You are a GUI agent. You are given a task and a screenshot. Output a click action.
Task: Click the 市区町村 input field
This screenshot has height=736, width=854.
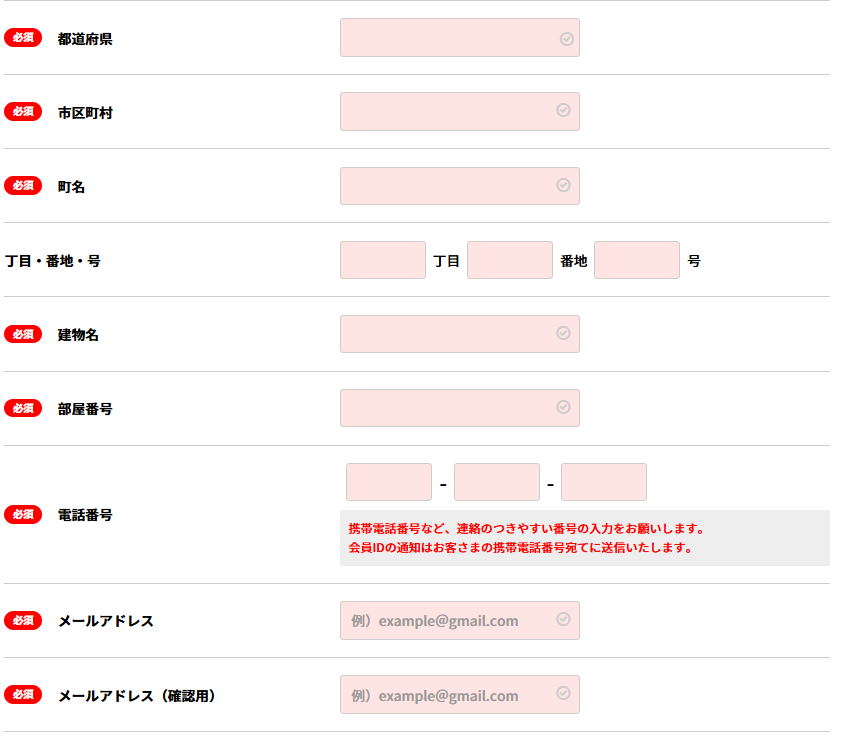pos(450,112)
